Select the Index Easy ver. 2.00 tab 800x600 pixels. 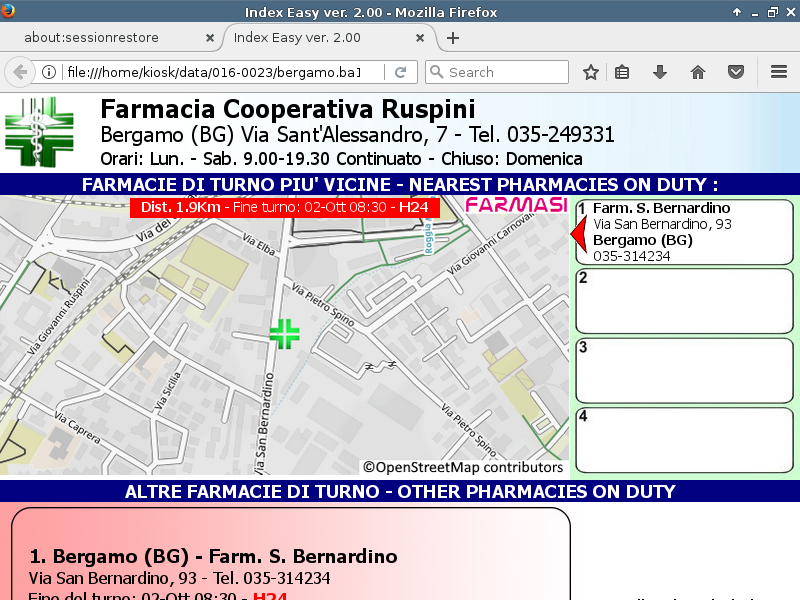(x=320, y=38)
